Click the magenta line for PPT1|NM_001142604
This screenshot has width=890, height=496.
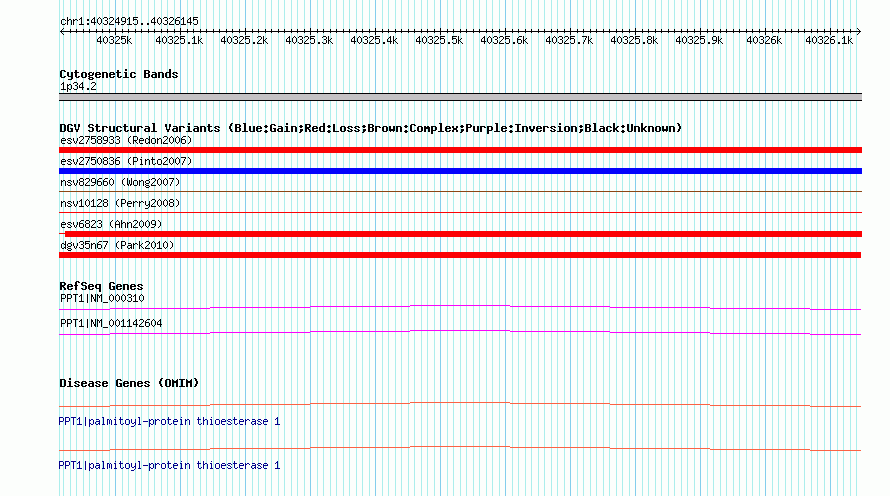click(460, 333)
